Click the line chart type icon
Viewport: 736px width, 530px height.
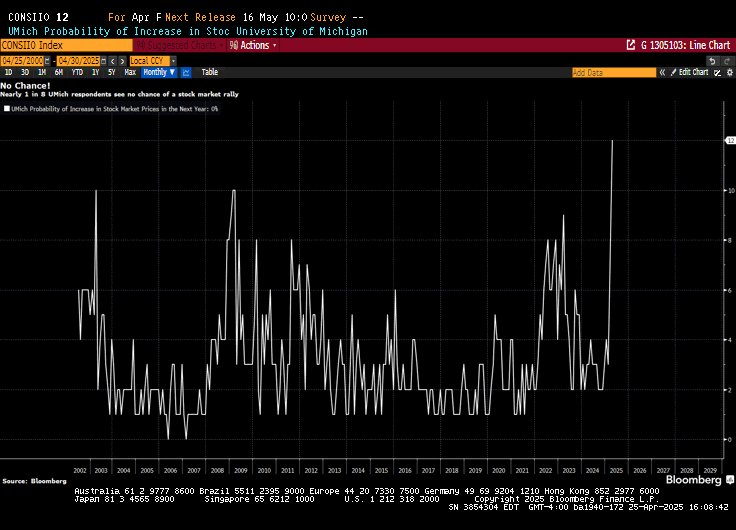188,72
